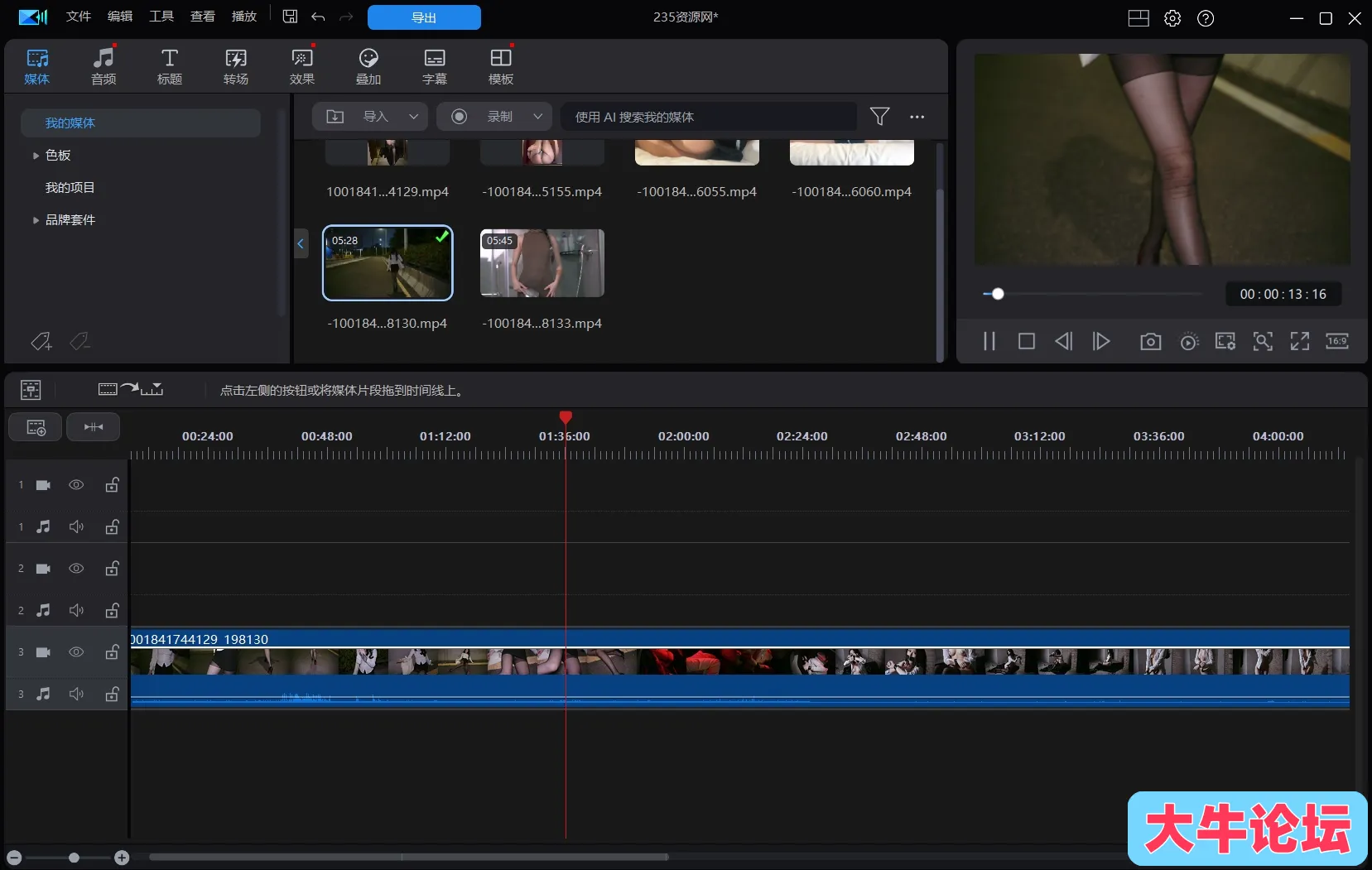Click the add tag icon
Screen dimensions: 1372x870
41,341
